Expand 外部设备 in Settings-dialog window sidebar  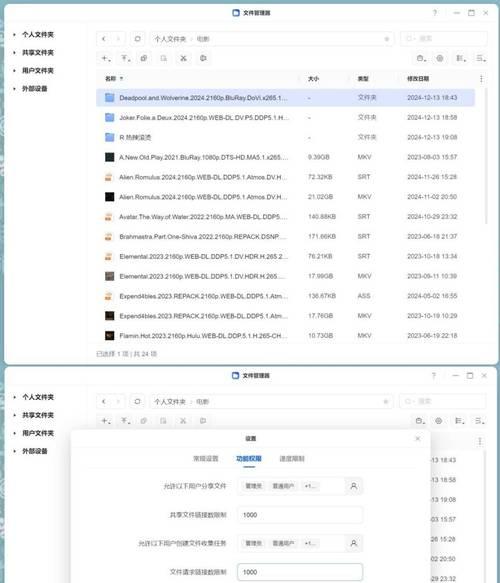14,451
